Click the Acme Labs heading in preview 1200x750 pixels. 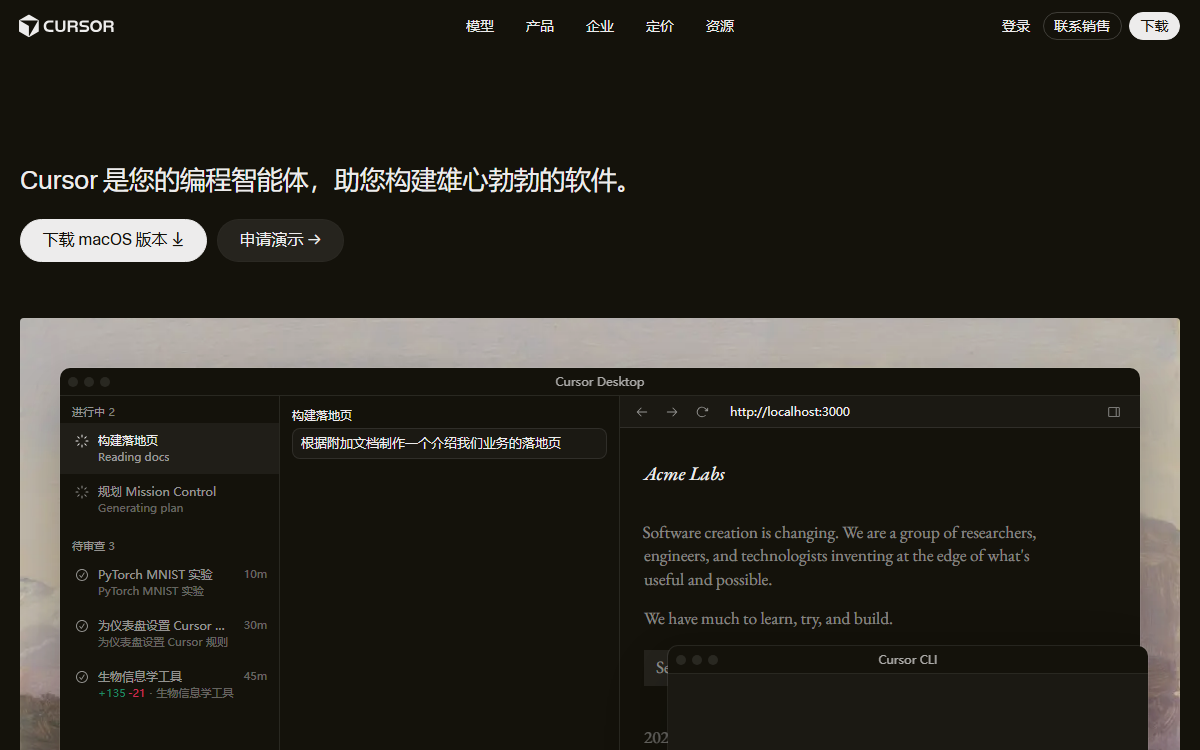684,474
